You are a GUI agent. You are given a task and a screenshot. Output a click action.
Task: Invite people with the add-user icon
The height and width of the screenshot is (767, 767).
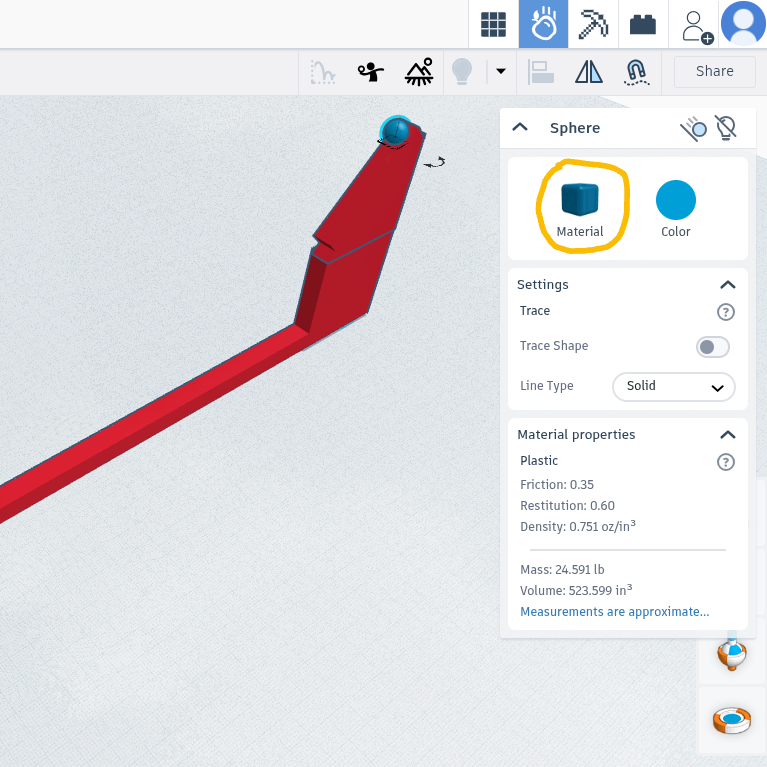[697, 27]
